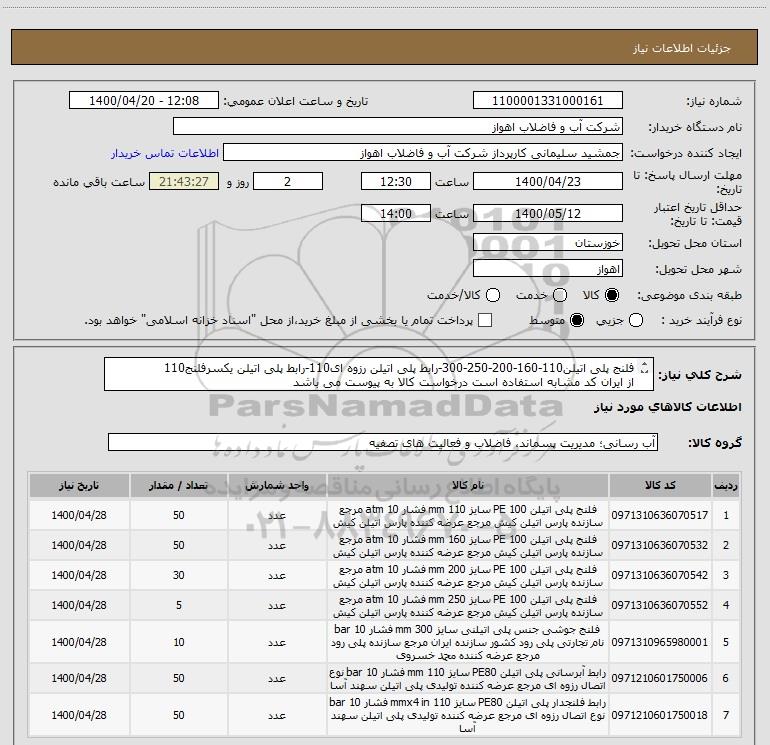
Task: Click the اطلاعات کالاهای مورد نیاز section title
Action: 668,407
